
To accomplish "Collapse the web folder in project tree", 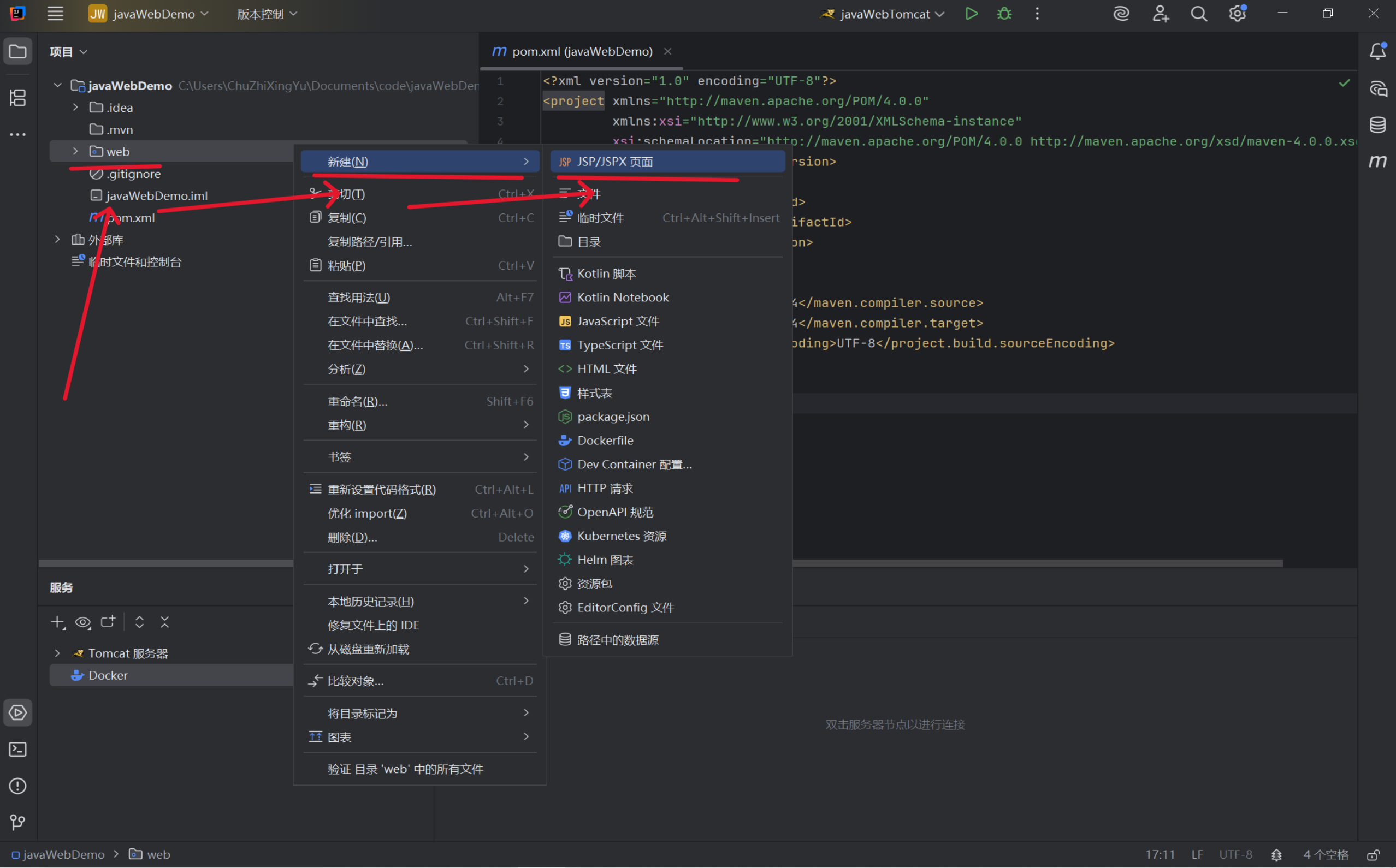I will click(75, 151).
